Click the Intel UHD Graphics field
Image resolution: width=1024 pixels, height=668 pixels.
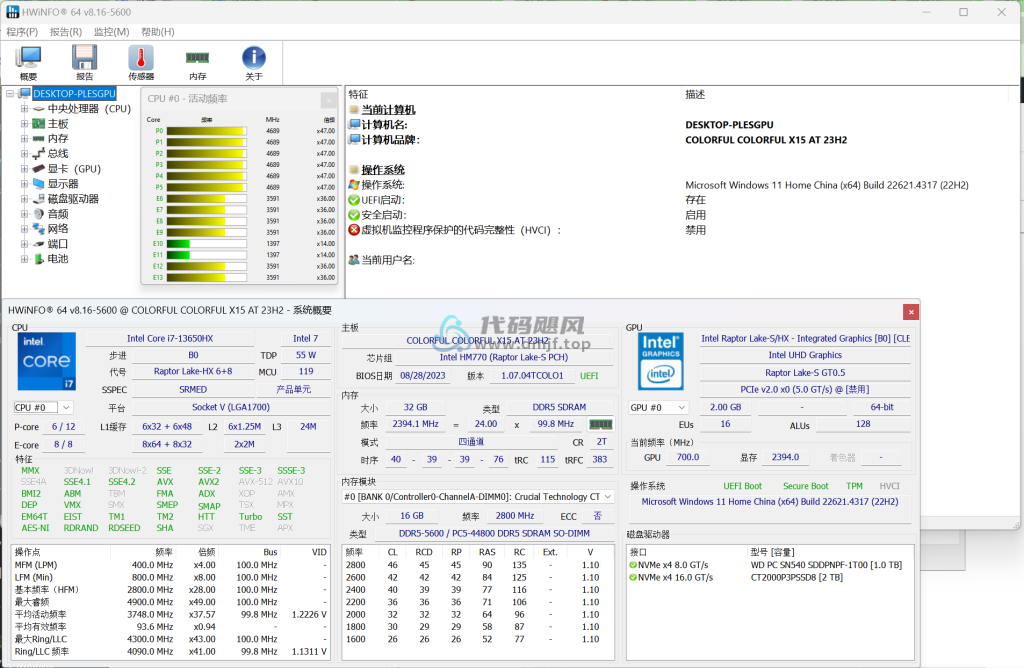[805, 355]
